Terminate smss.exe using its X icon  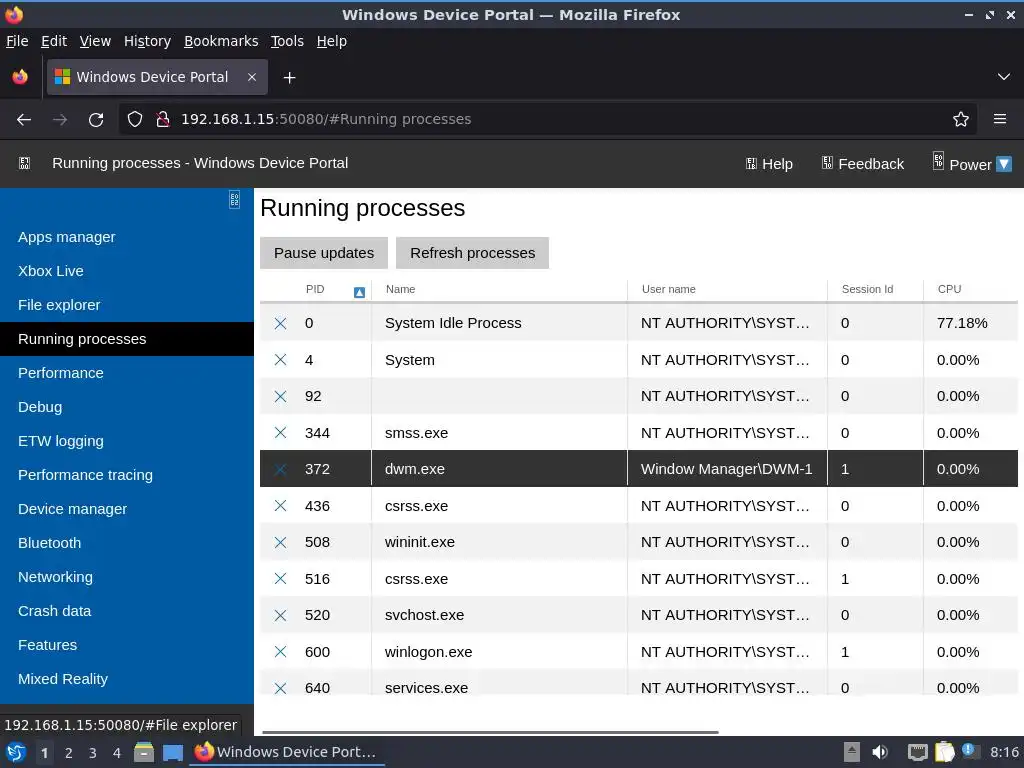pos(280,432)
